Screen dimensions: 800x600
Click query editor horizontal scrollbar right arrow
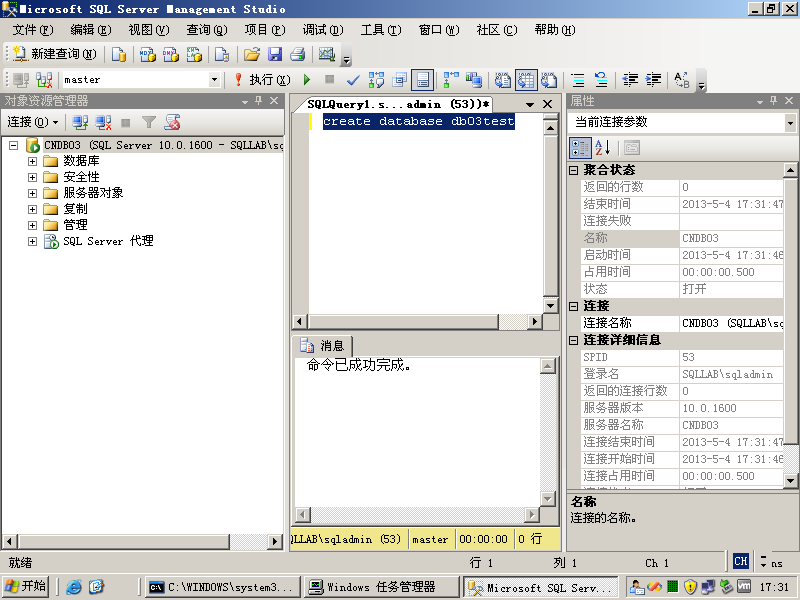534,321
